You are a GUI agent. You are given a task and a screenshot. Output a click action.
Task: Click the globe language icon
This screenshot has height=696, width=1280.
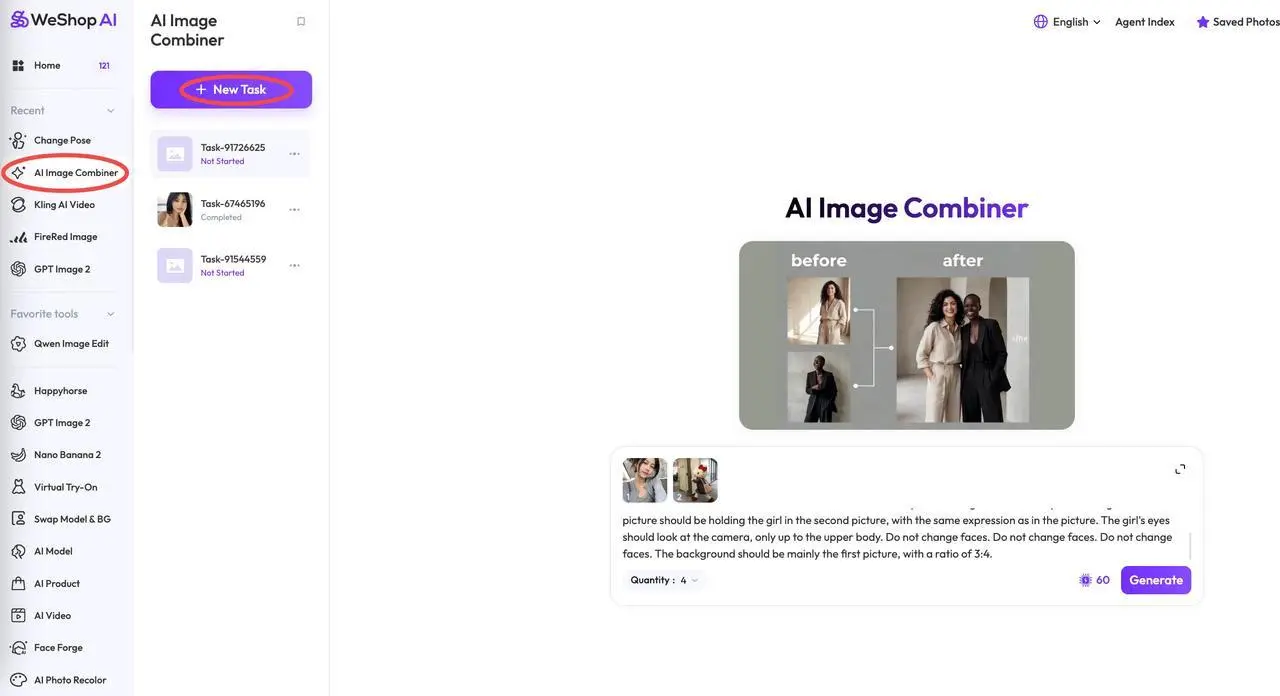pyautogui.click(x=1041, y=21)
